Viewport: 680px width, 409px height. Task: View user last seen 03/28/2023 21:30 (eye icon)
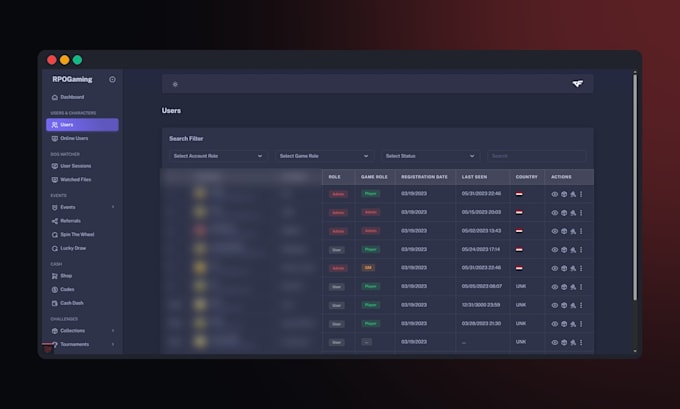555,324
